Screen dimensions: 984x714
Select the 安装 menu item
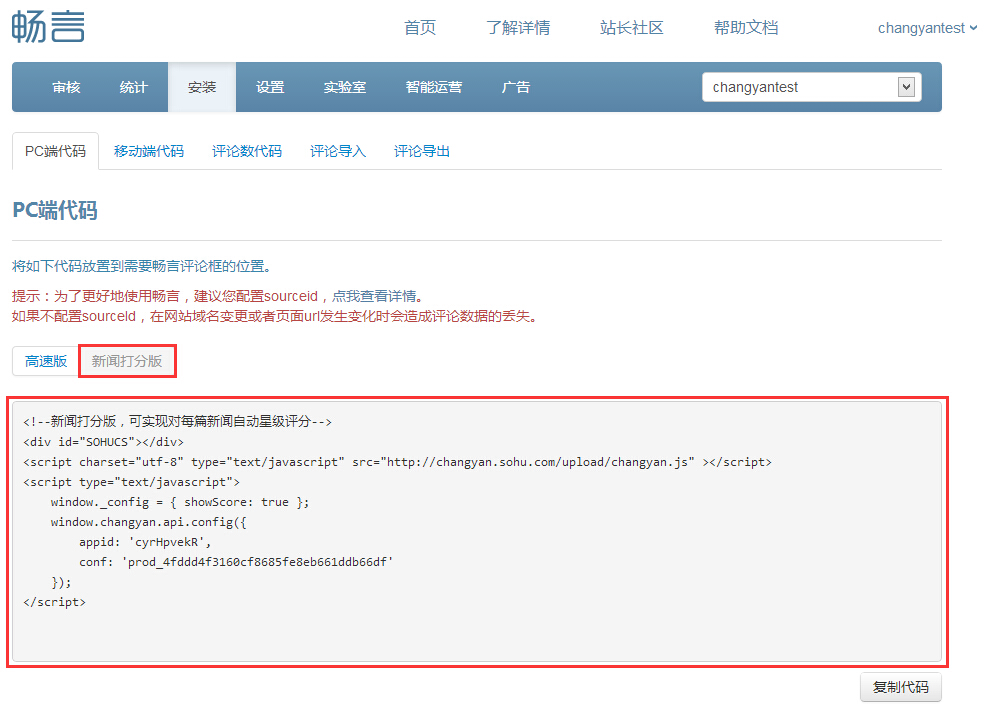(202, 88)
